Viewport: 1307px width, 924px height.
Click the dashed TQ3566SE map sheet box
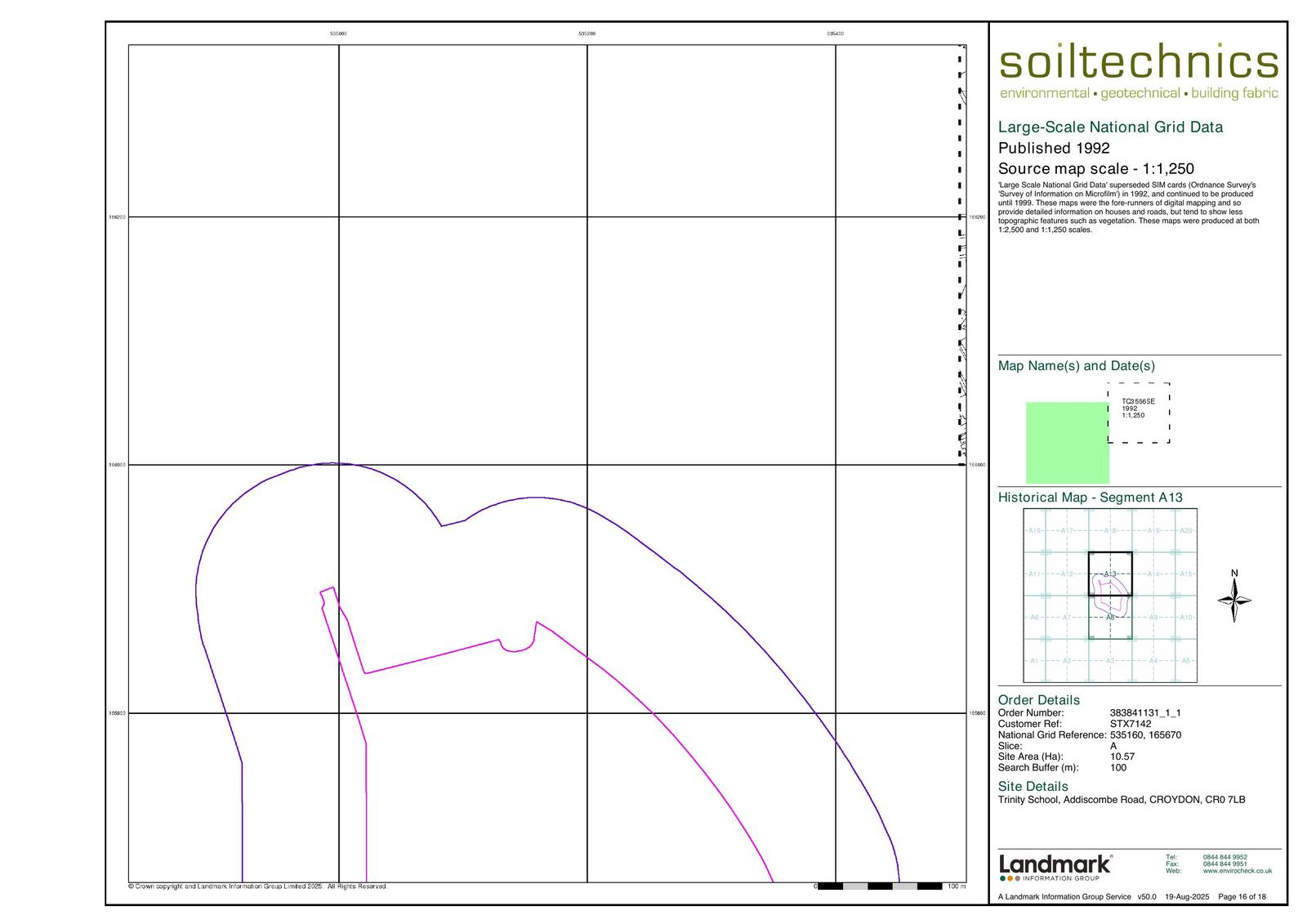click(1139, 413)
